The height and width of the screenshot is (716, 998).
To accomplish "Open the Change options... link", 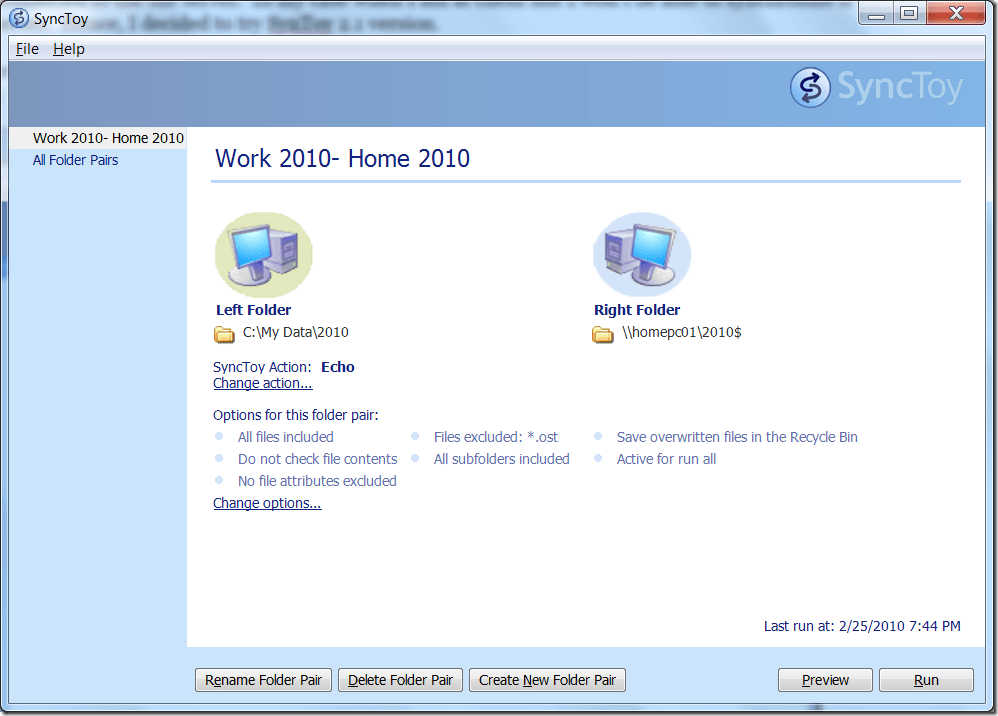I will coord(267,503).
